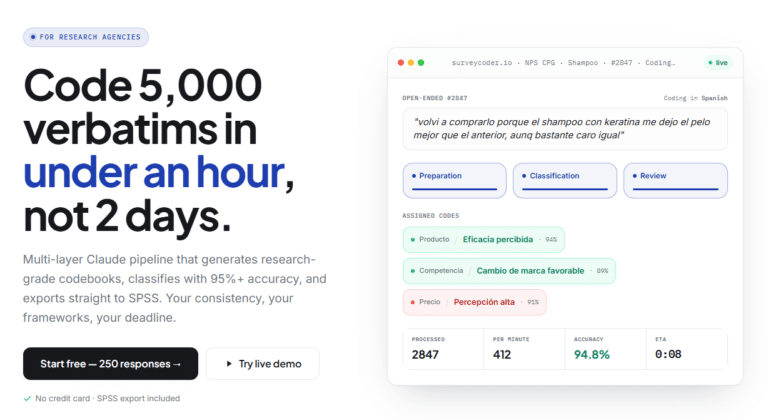This screenshot has width=768, height=420.
Task: Click the yellow window dot in mockup
Action: (x=411, y=63)
